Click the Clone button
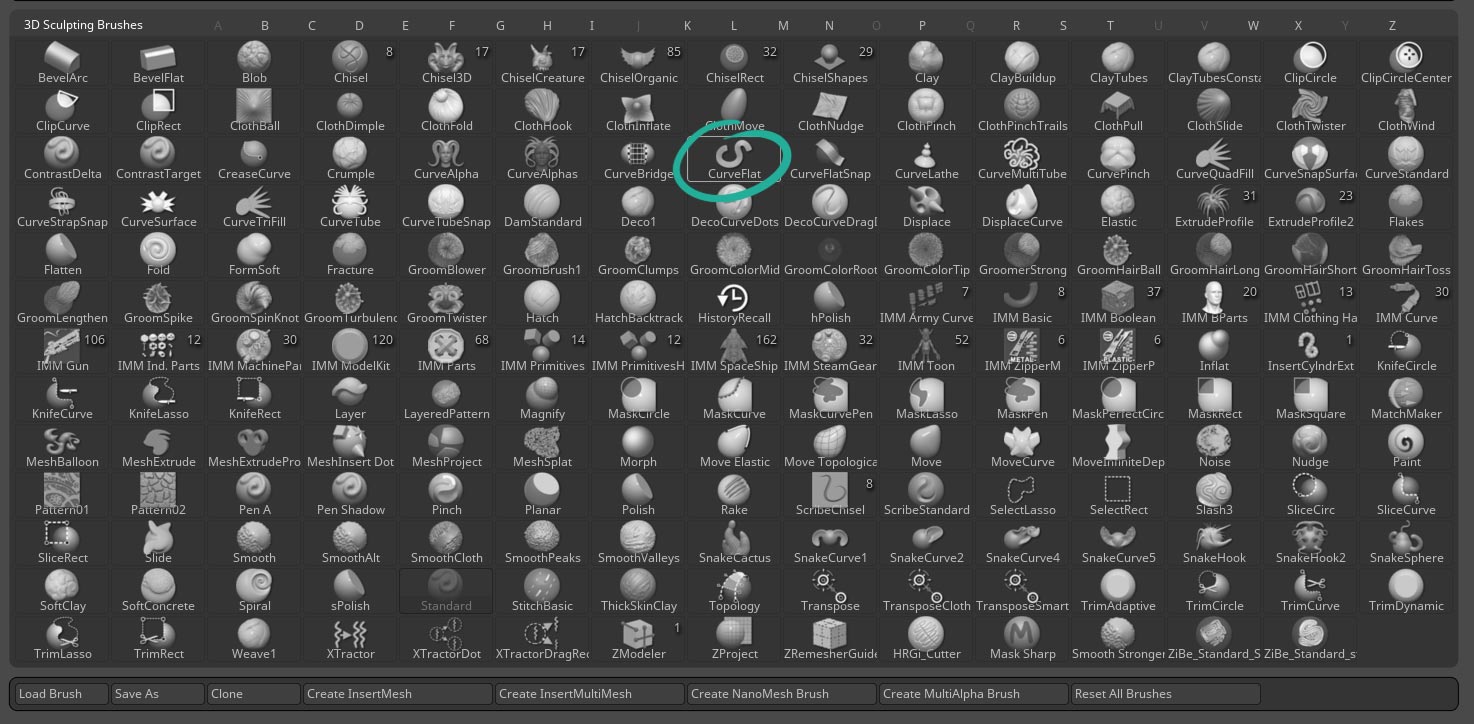Image resolution: width=1474 pixels, height=724 pixels. click(x=254, y=693)
